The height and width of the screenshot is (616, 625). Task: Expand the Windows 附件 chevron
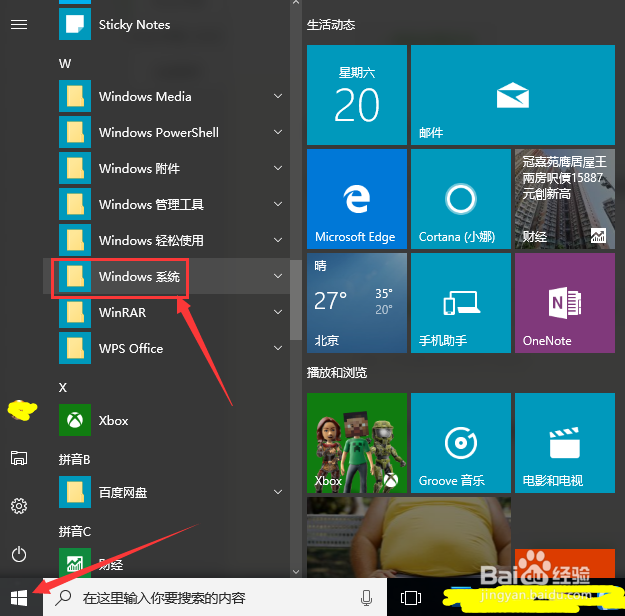tap(278, 168)
